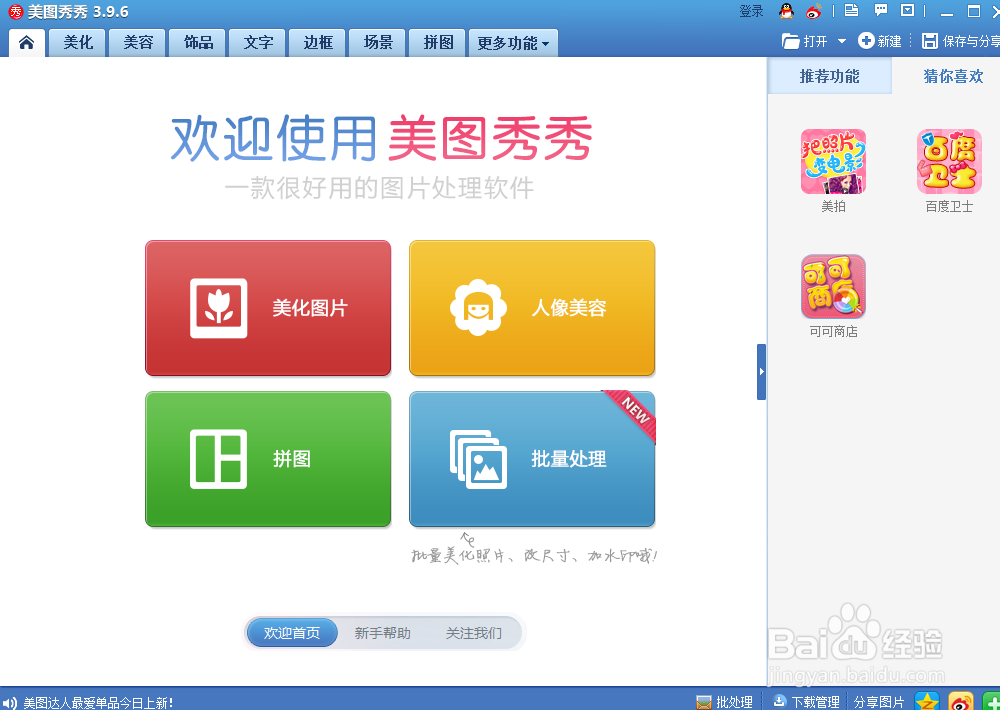Viewport: 1000px width, 710px height.
Task: Log in with the Weibo icon in title bar
Action: (x=813, y=11)
